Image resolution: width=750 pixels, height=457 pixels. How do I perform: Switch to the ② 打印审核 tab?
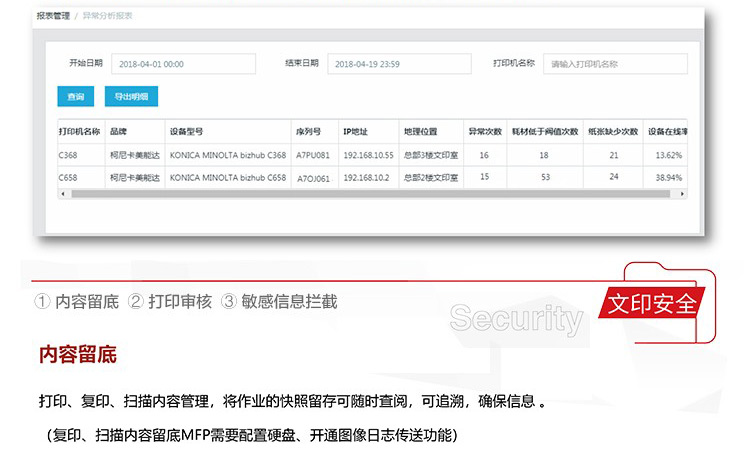click(x=170, y=301)
